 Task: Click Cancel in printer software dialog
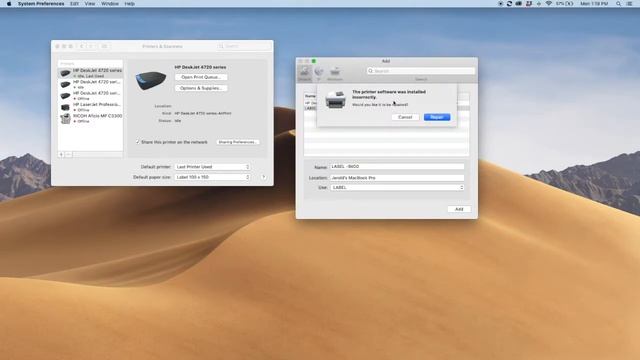405,117
